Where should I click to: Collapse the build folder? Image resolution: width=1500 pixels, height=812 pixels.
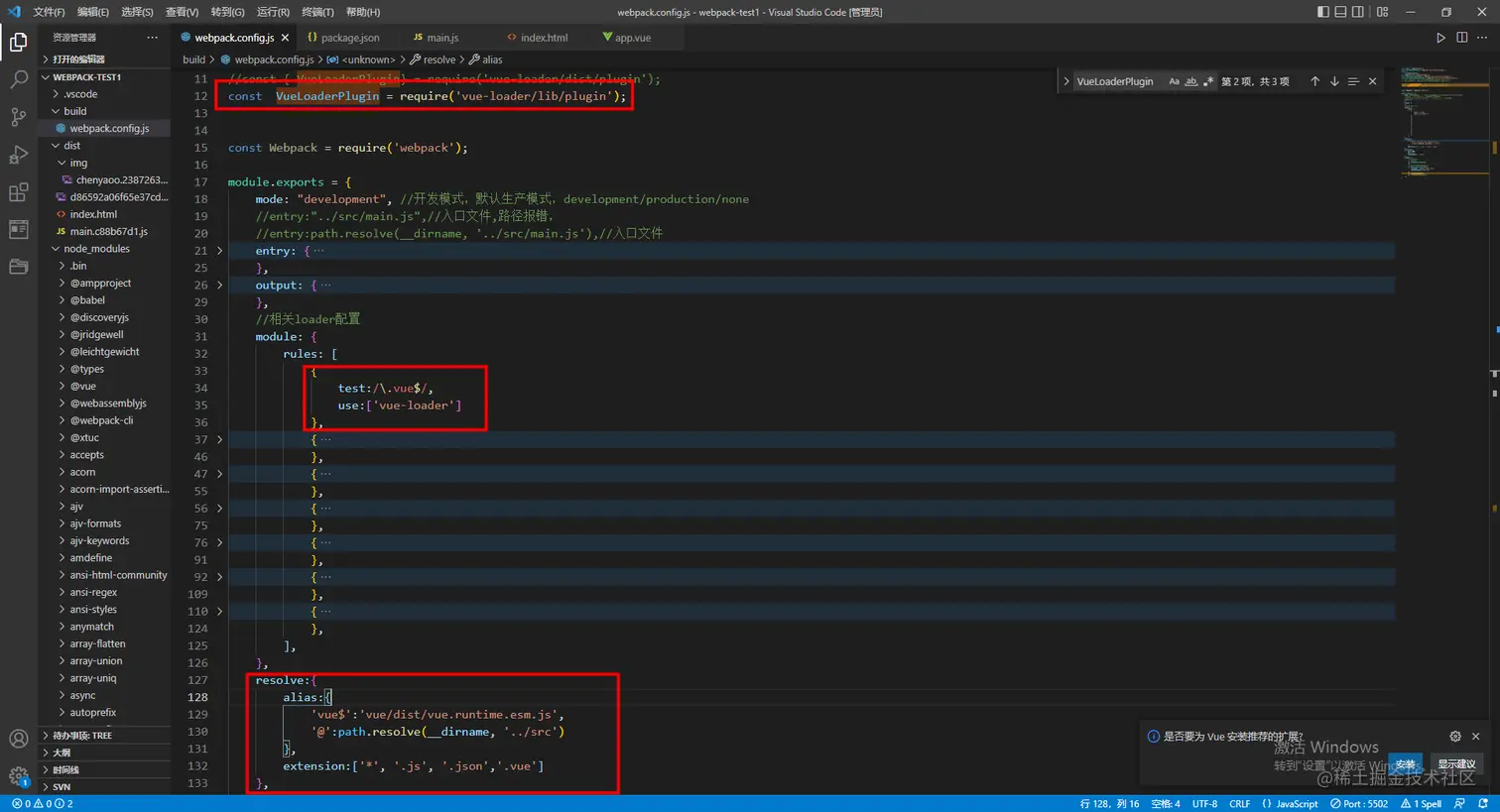pyautogui.click(x=105, y=111)
